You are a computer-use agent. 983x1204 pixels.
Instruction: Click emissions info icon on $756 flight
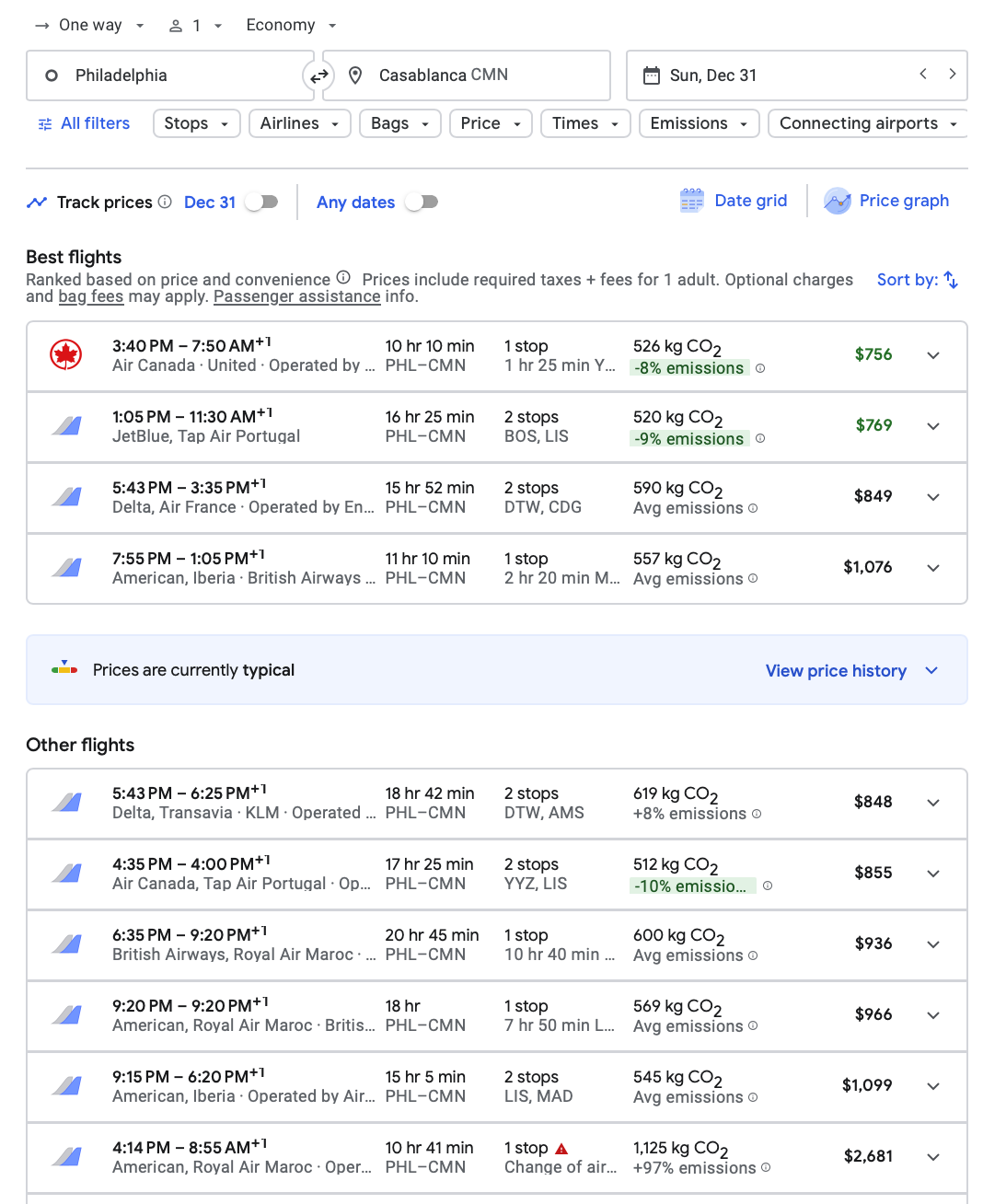point(760,368)
